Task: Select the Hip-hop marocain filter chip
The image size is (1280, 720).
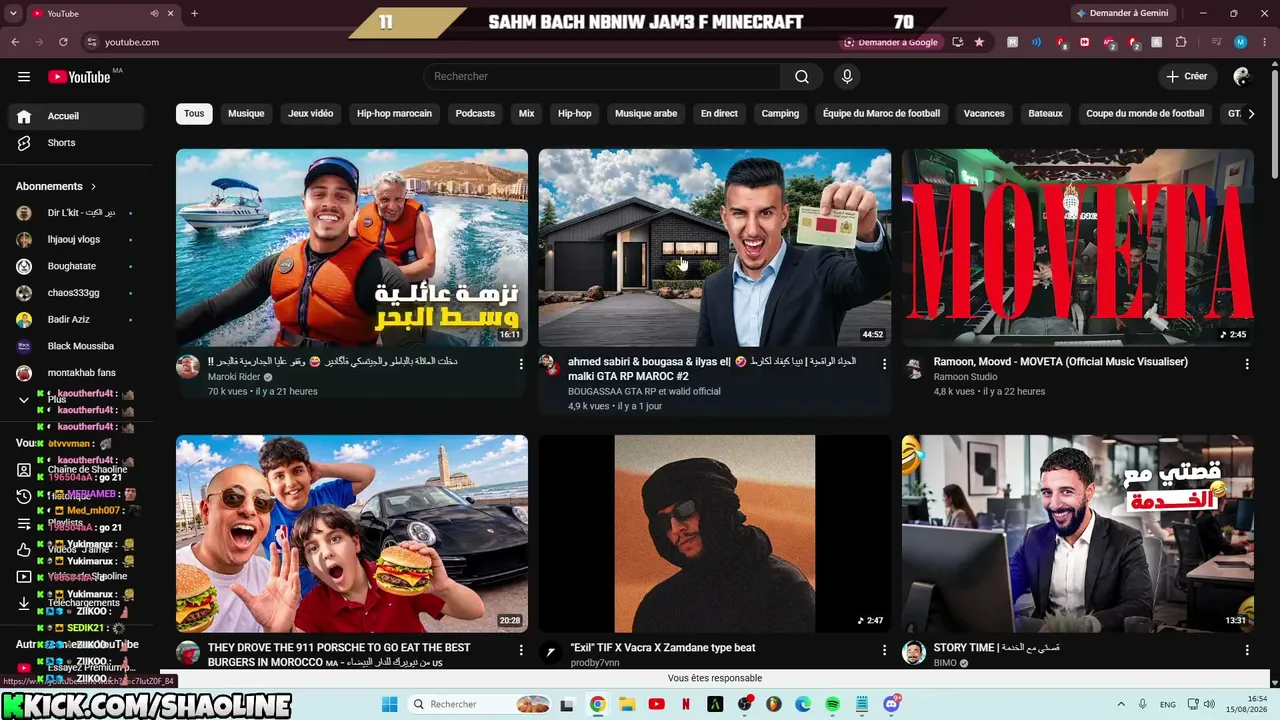Action: click(395, 114)
